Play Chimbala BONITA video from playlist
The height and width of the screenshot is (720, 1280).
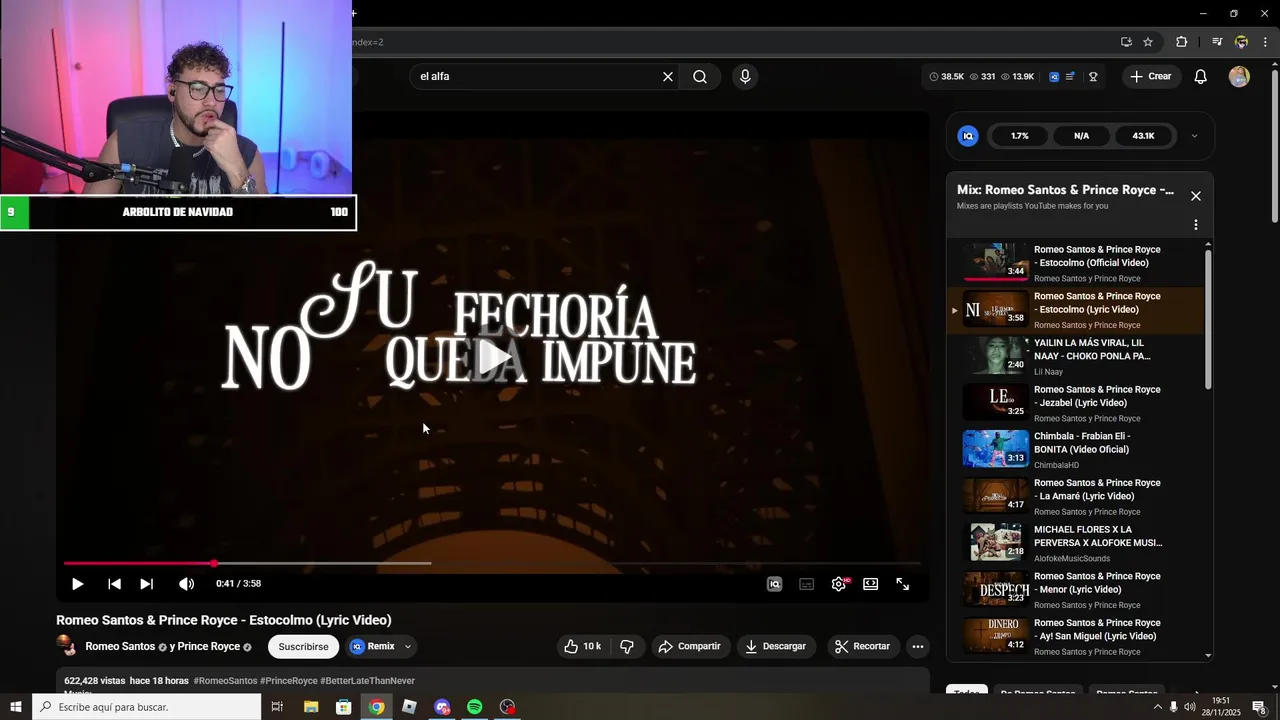pos(1076,450)
